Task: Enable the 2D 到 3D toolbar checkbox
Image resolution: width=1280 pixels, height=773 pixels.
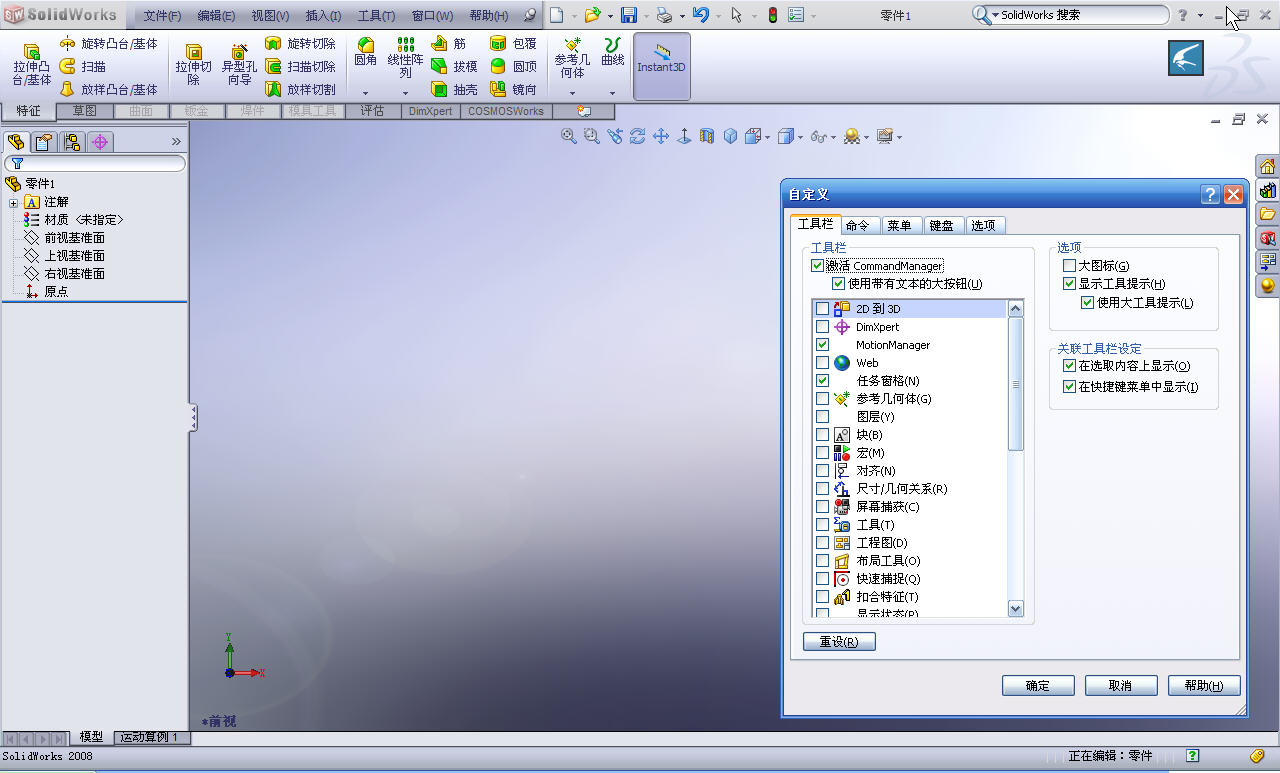Action: (822, 309)
